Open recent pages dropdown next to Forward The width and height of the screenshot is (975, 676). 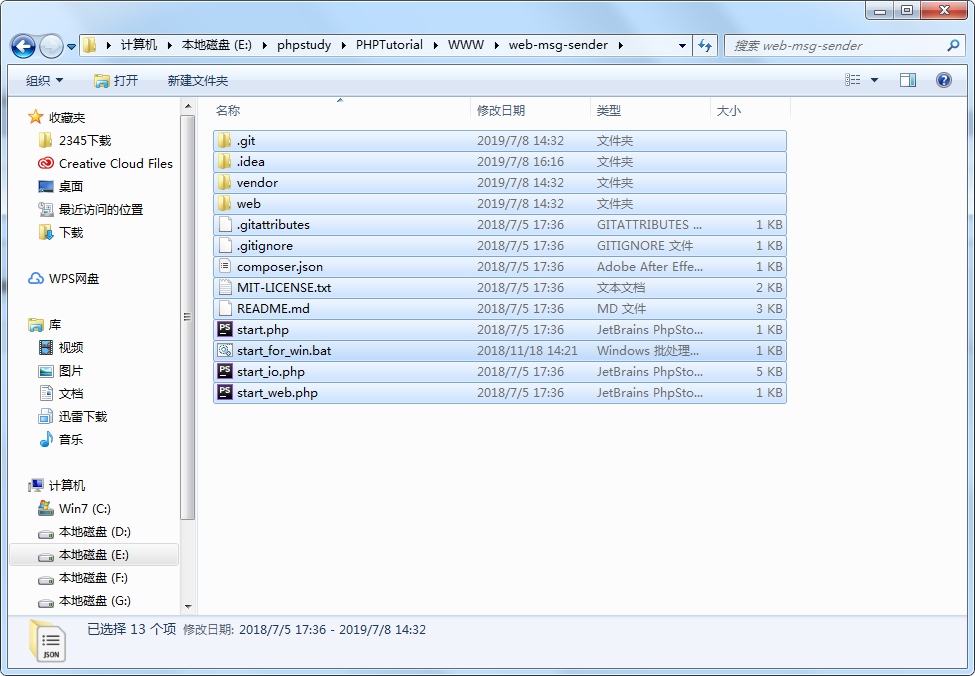pyautogui.click(x=72, y=47)
